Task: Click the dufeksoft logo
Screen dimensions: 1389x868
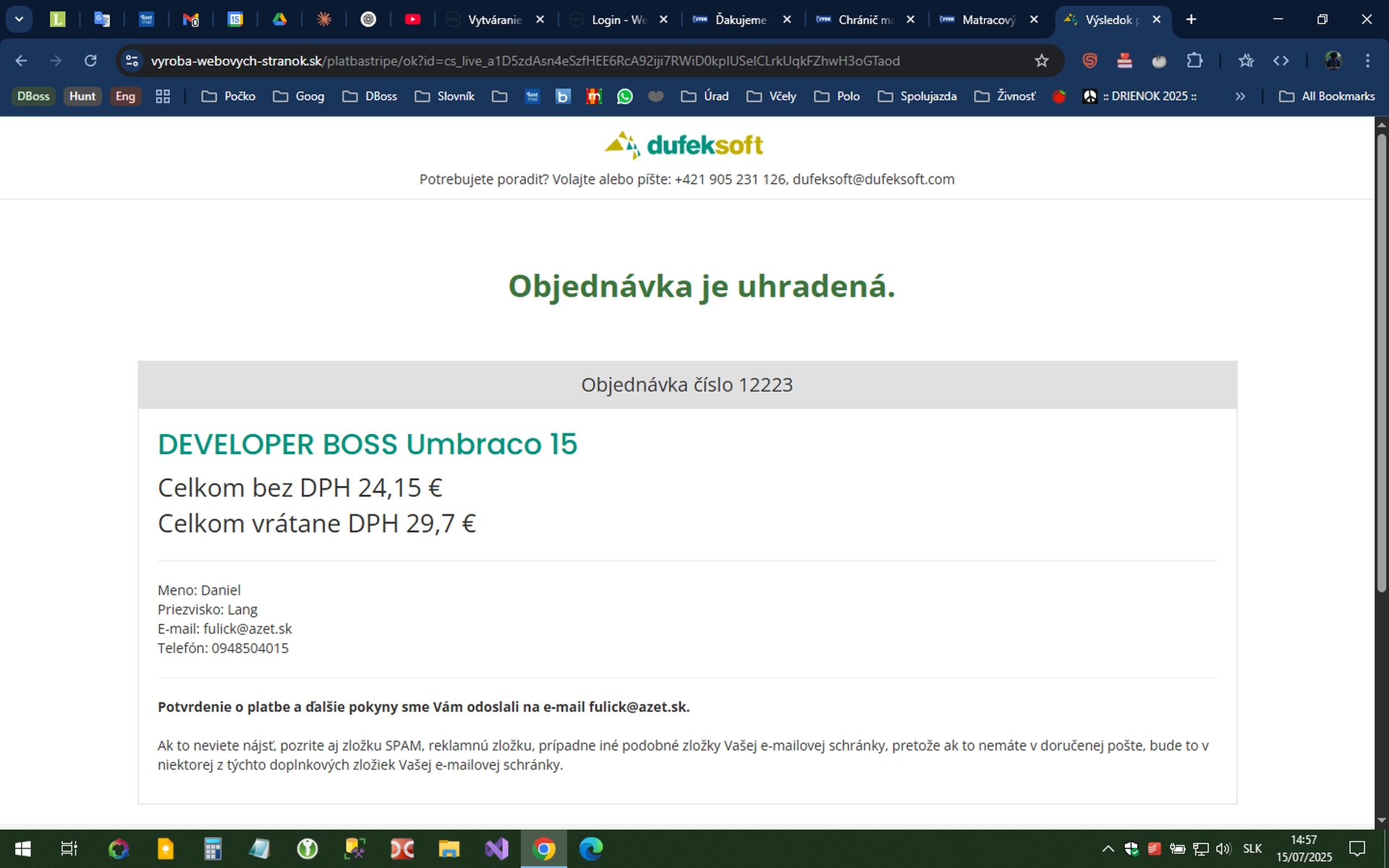Action: (x=684, y=145)
